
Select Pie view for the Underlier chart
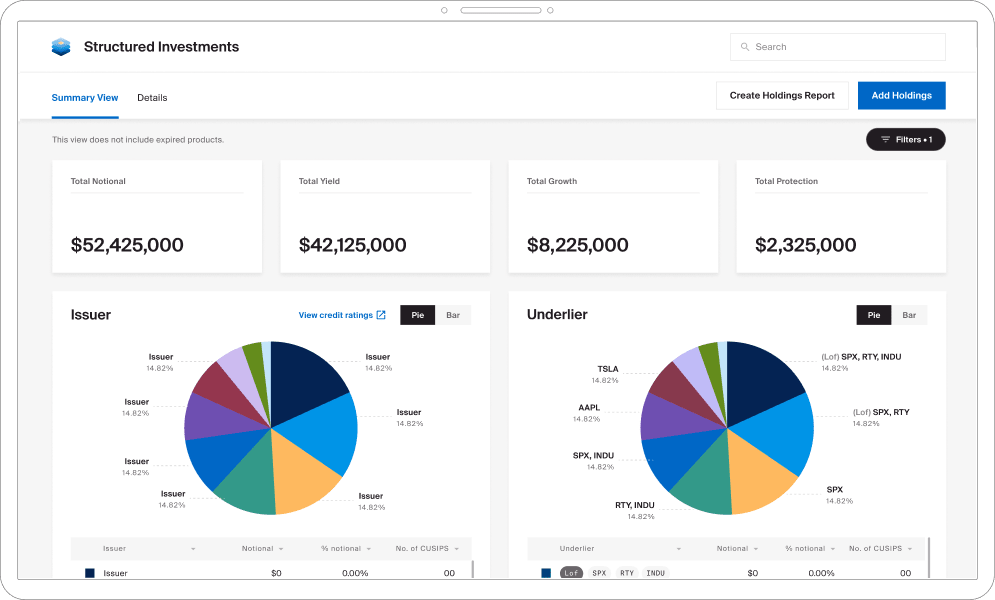point(873,314)
